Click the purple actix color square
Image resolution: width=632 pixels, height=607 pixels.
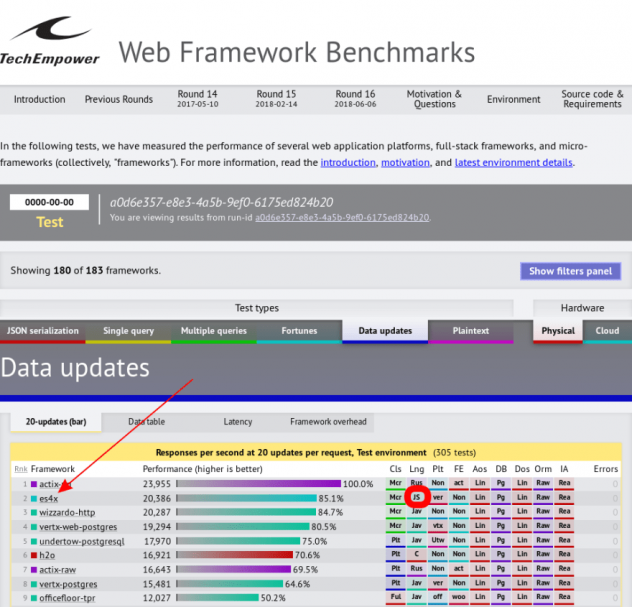point(34,484)
